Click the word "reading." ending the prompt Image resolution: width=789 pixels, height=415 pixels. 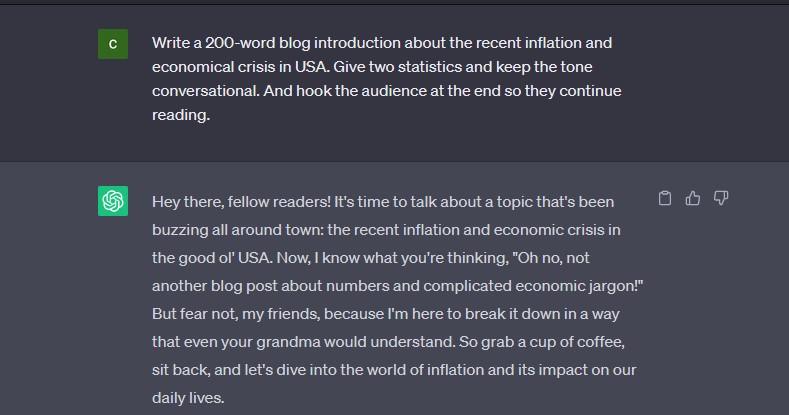pos(181,115)
